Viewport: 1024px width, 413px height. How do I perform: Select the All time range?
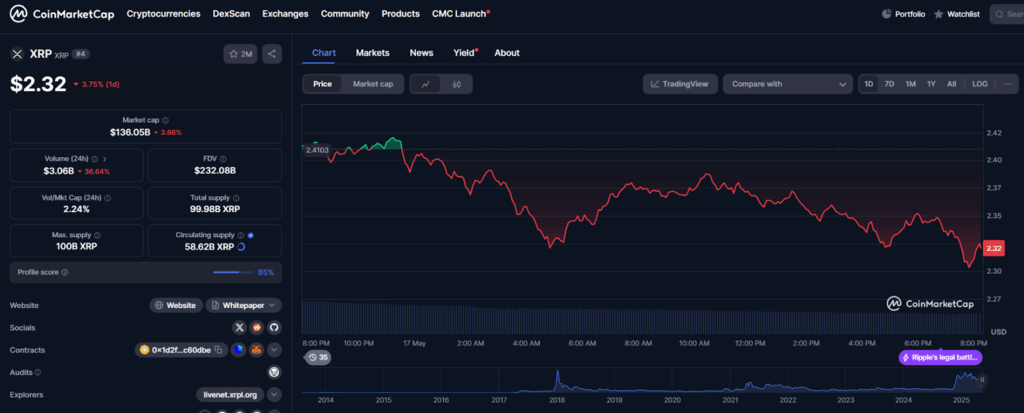(x=952, y=84)
